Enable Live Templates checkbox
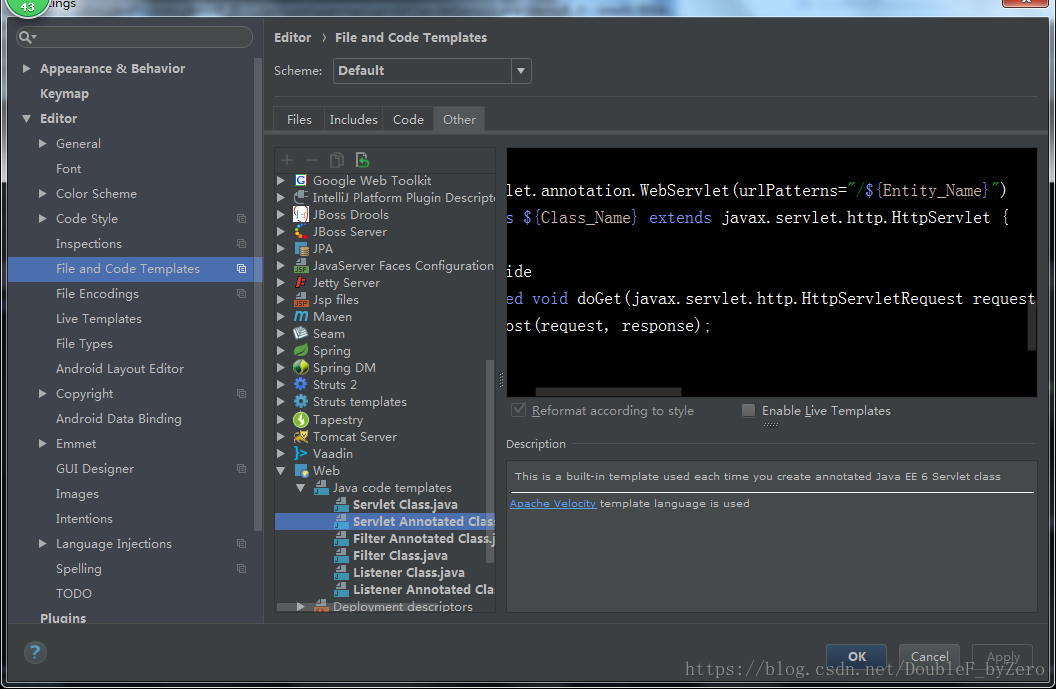This screenshot has width=1056, height=689. (x=748, y=410)
